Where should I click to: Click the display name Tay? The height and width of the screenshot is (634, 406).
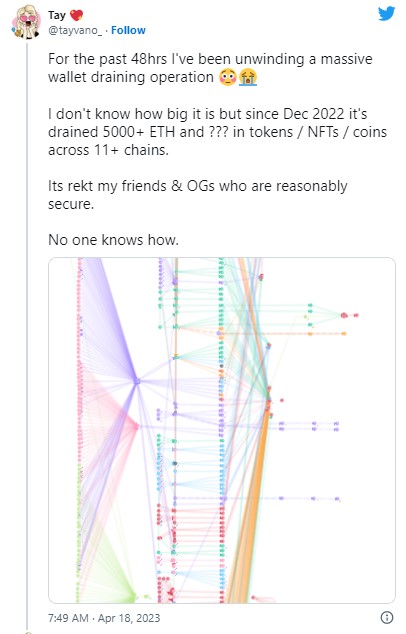tap(57, 15)
